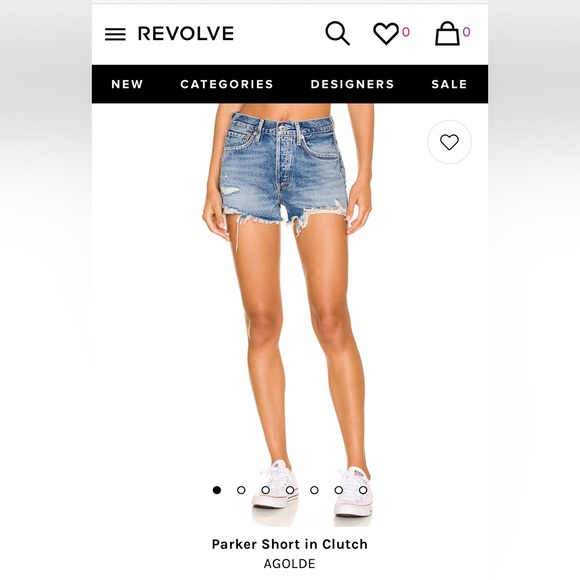Select the first image carousel dot

click(217, 490)
